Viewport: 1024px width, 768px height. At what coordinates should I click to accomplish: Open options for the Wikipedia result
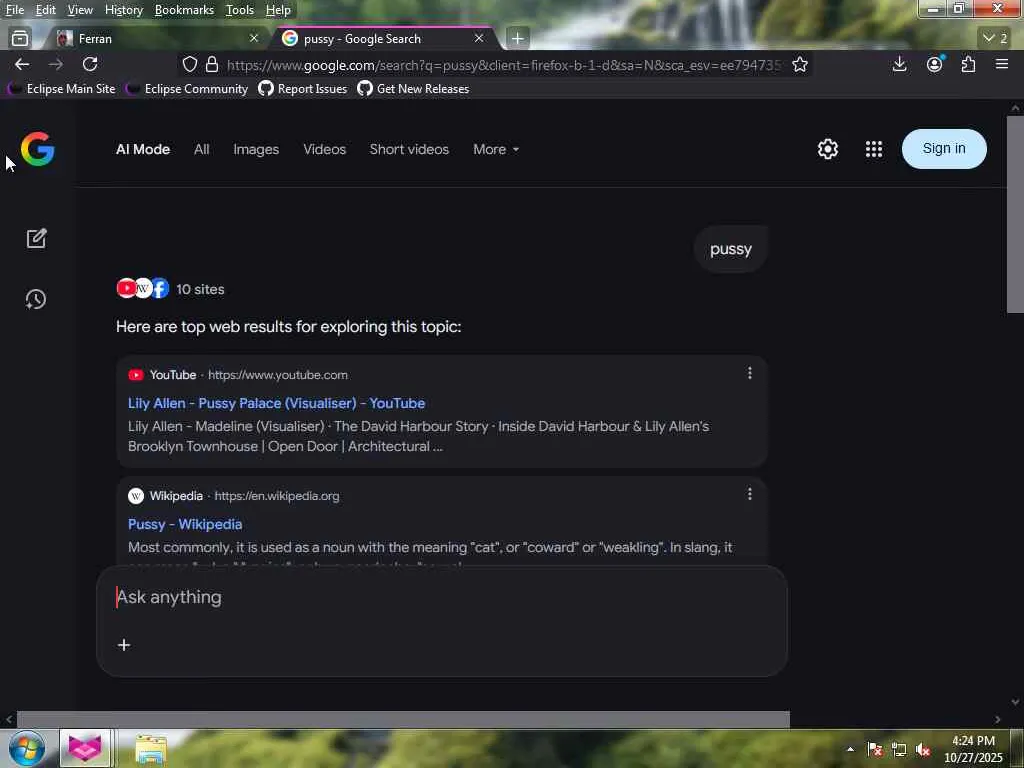pyautogui.click(x=750, y=494)
